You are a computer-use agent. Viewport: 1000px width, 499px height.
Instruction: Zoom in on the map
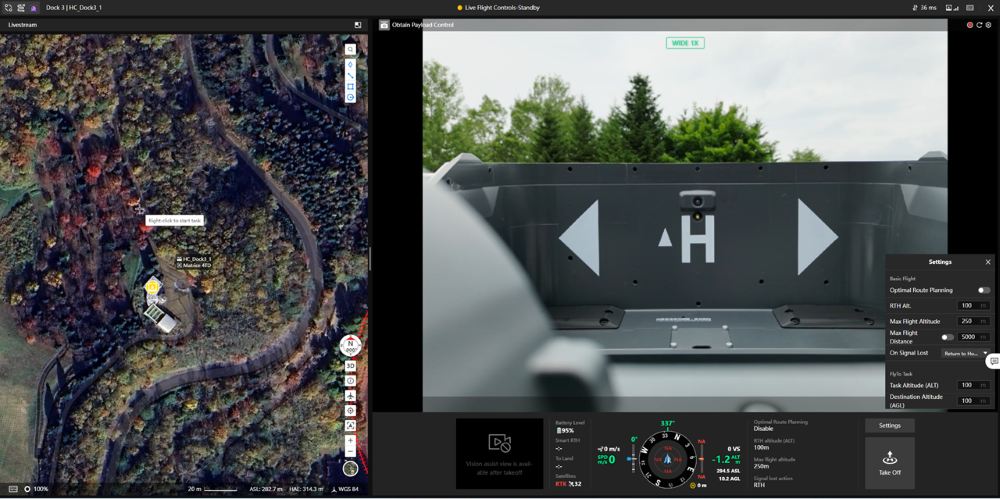[350, 440]
